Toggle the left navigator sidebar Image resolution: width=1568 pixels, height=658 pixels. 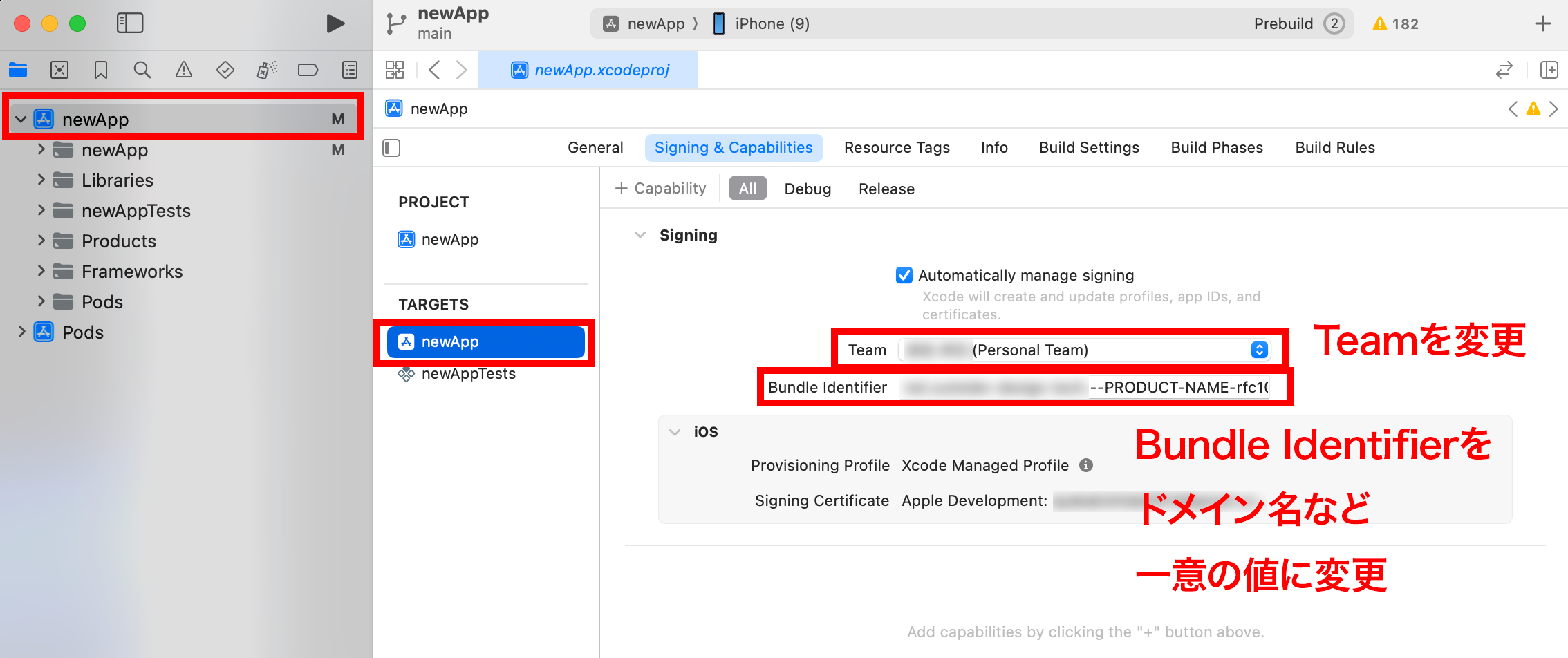(x=129, y=23)
